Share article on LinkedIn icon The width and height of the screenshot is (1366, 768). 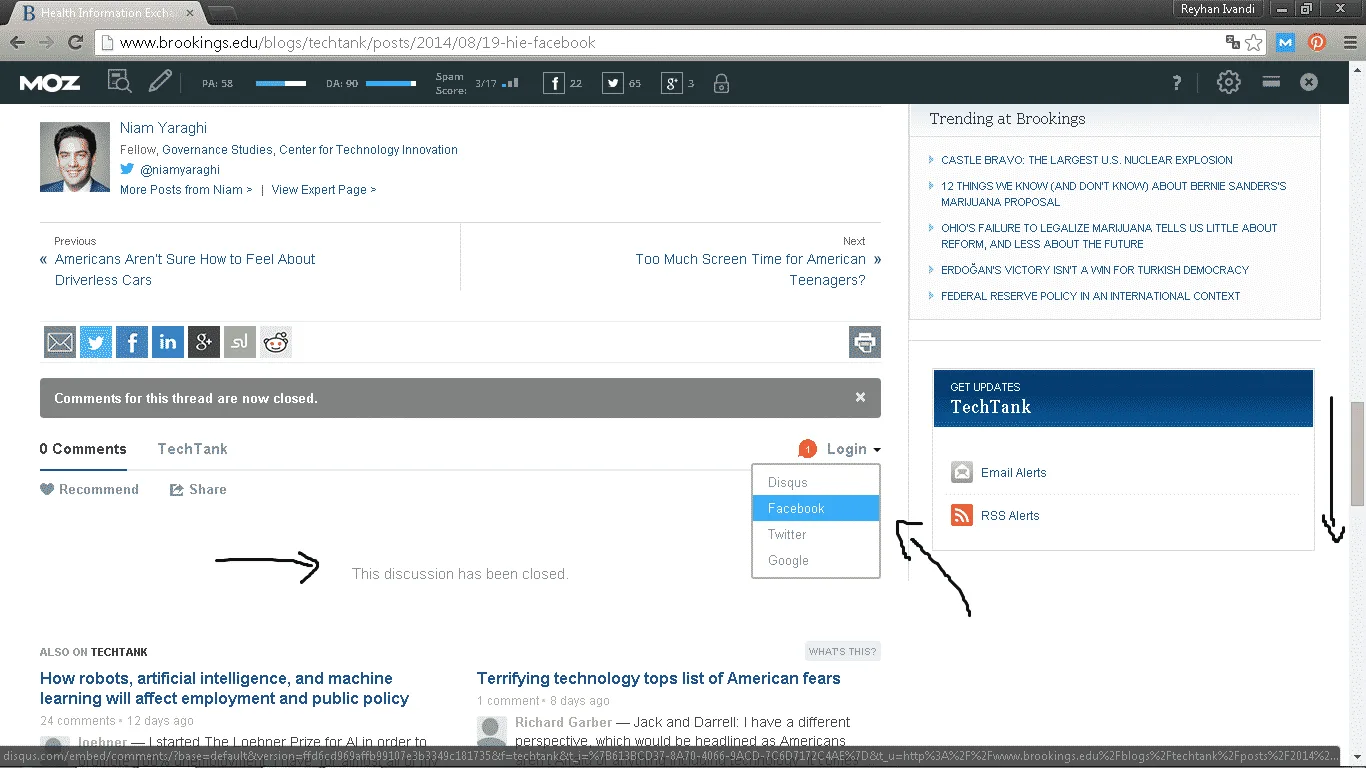(168, 342)
